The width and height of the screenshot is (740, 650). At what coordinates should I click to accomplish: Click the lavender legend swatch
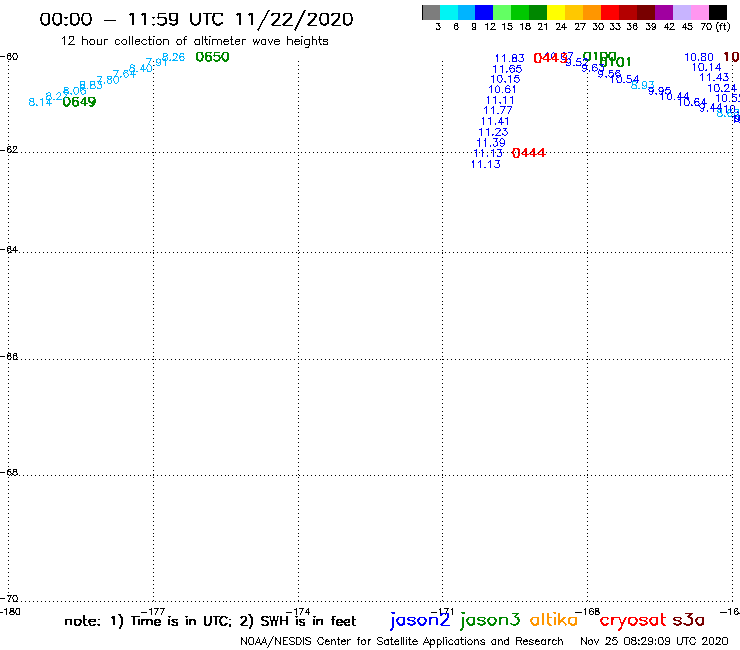click(x=682, y=12)
